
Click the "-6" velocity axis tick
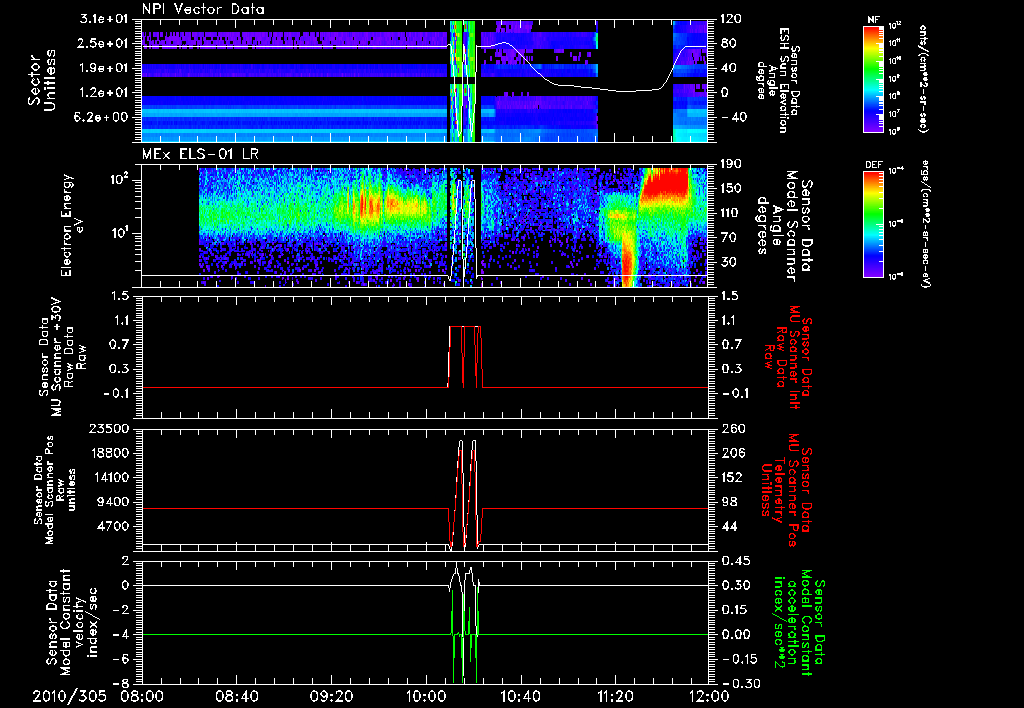(x=121, y=659)
